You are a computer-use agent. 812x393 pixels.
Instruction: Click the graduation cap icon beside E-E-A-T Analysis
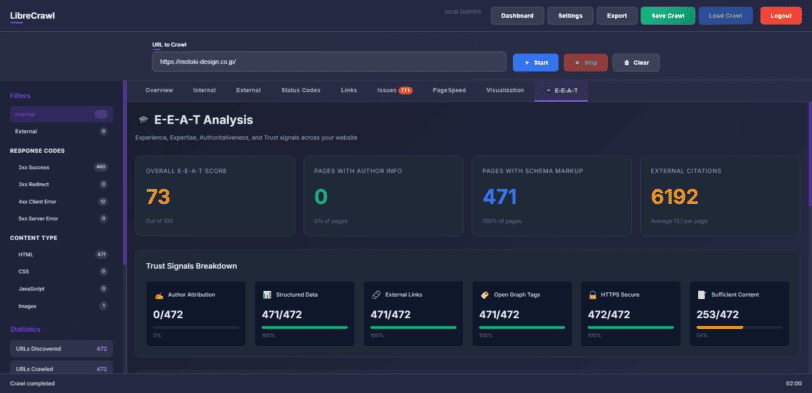coord(143,120)
